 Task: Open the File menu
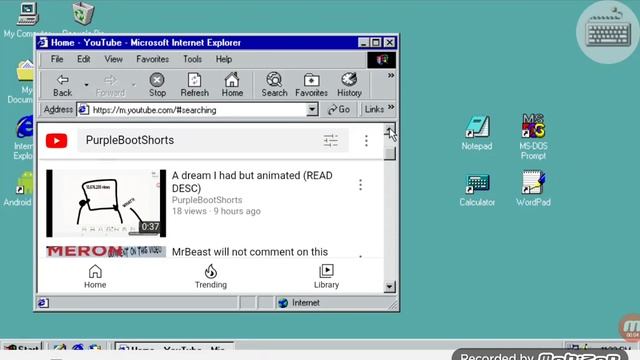(57, 59)
